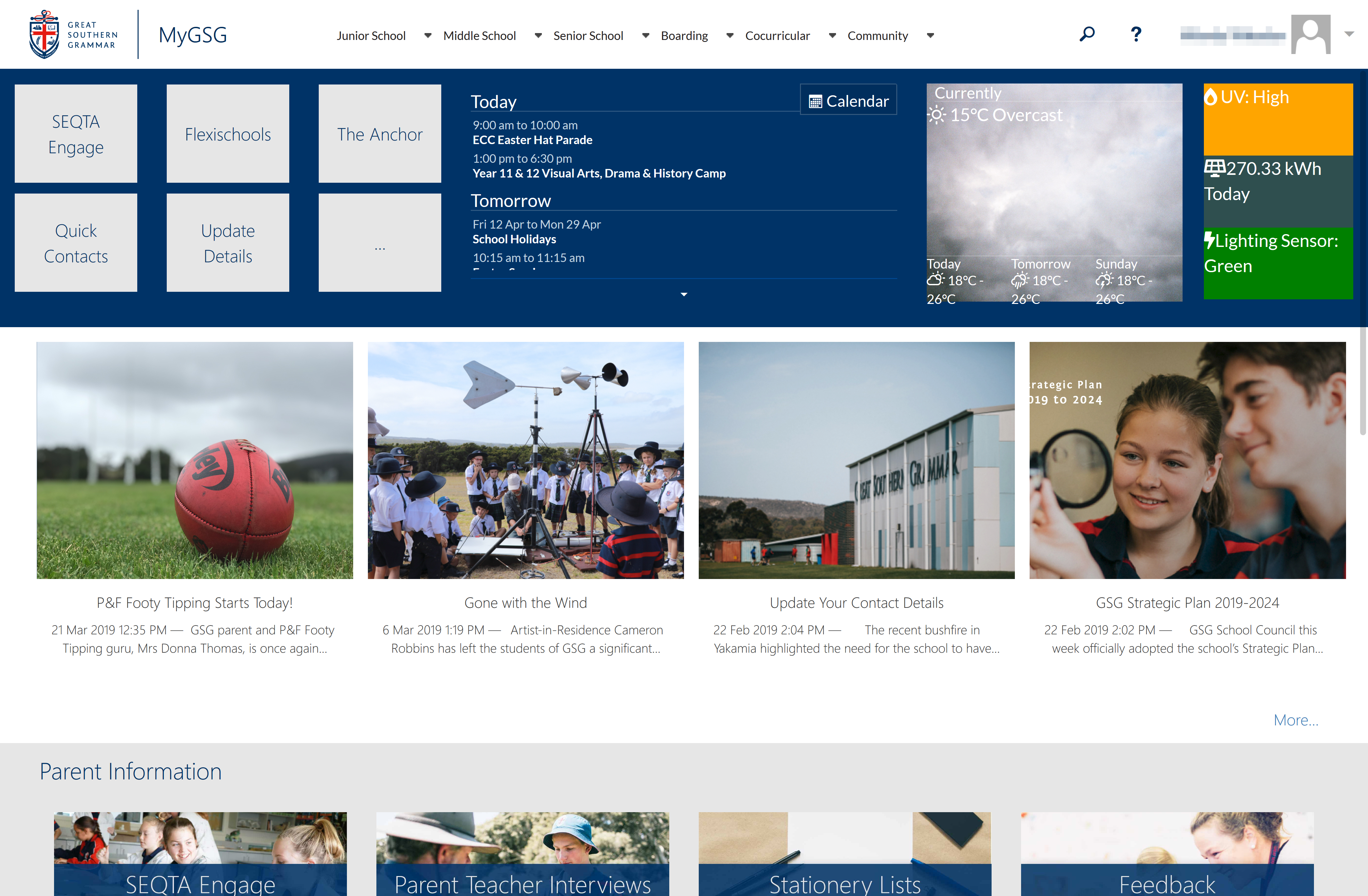The width and height of the screenshot is (1368, 896).
Task: Open the Community menu
Action: point(877,36)
